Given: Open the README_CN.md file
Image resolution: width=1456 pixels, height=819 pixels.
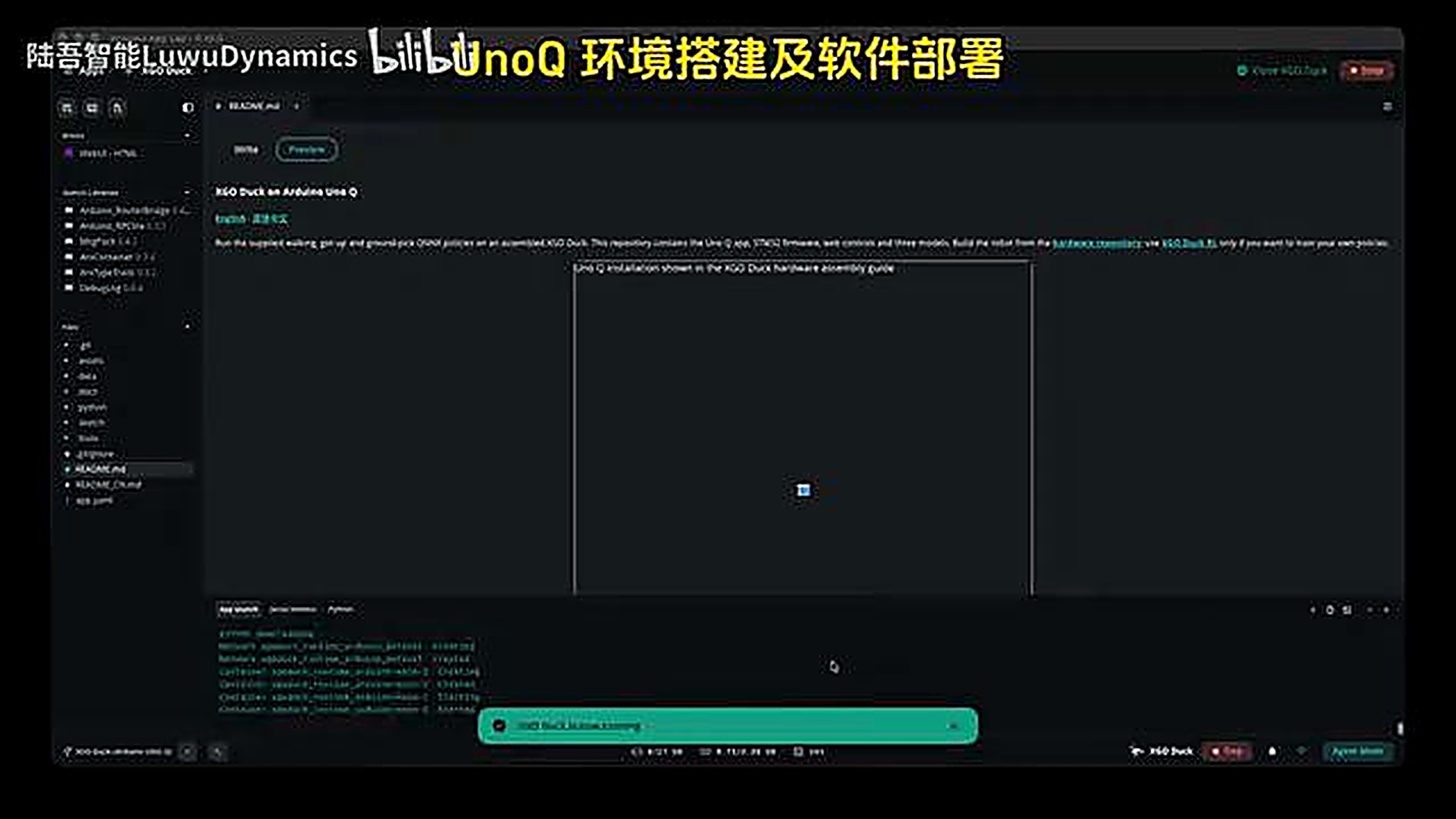Looking at the screenshot, I should pyautogui.click(x=102, y=485).
